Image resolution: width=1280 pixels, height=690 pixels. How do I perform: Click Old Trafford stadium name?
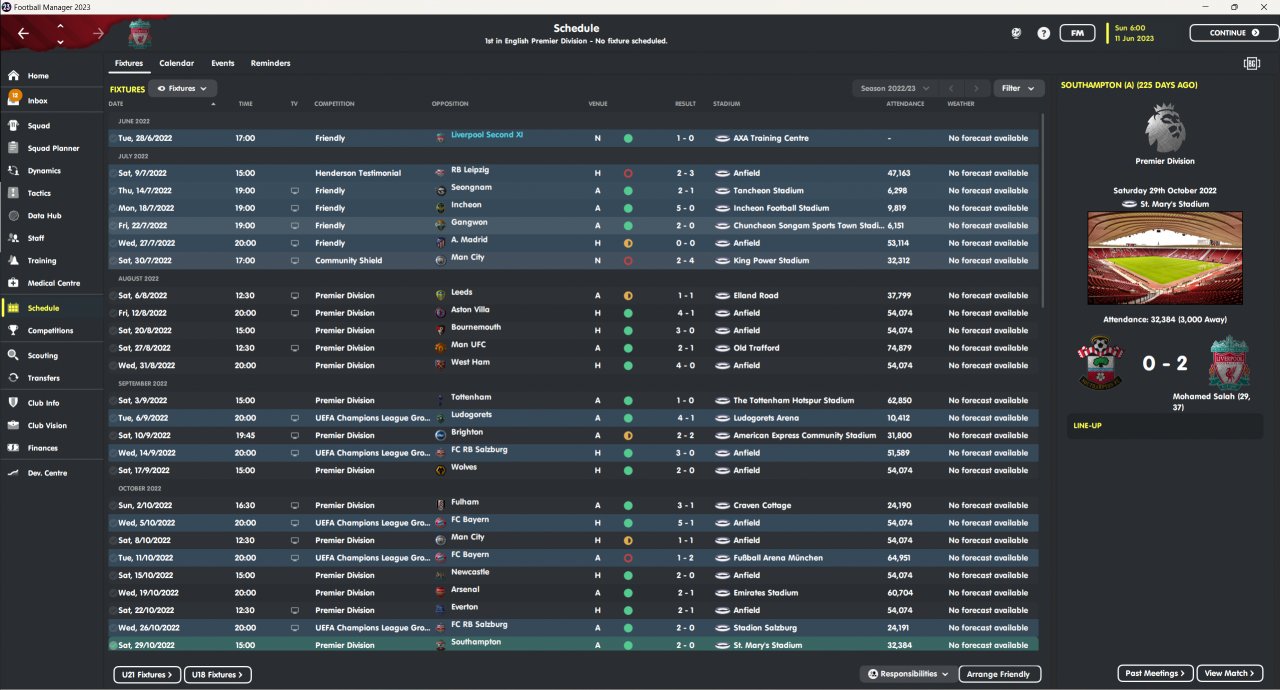click(x=755, y=348)
